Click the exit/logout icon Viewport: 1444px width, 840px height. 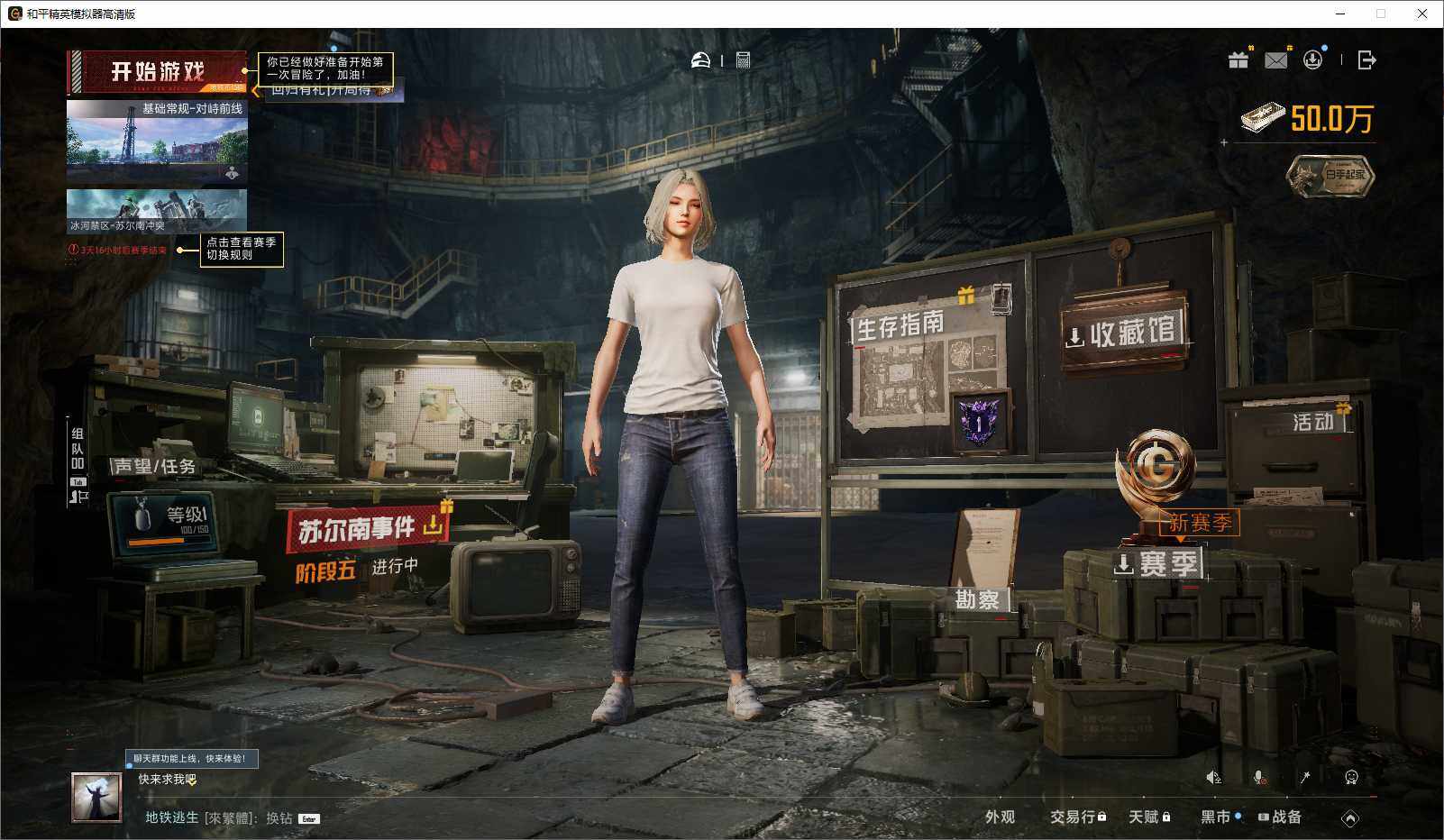1366,60
